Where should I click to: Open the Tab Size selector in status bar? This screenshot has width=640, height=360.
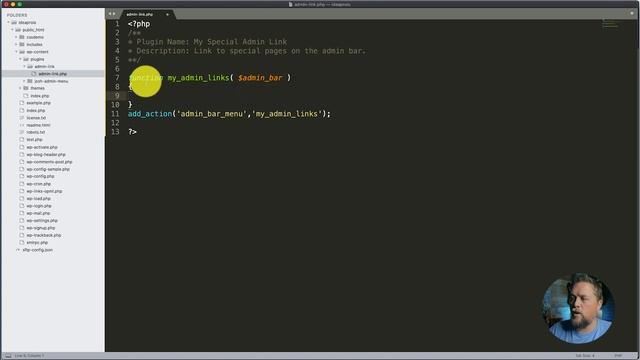click(585, 356)
